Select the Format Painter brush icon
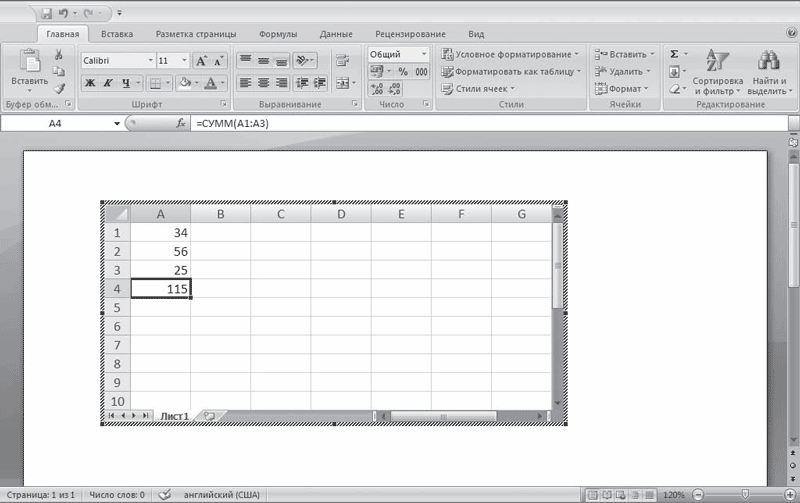 point(59,89)
